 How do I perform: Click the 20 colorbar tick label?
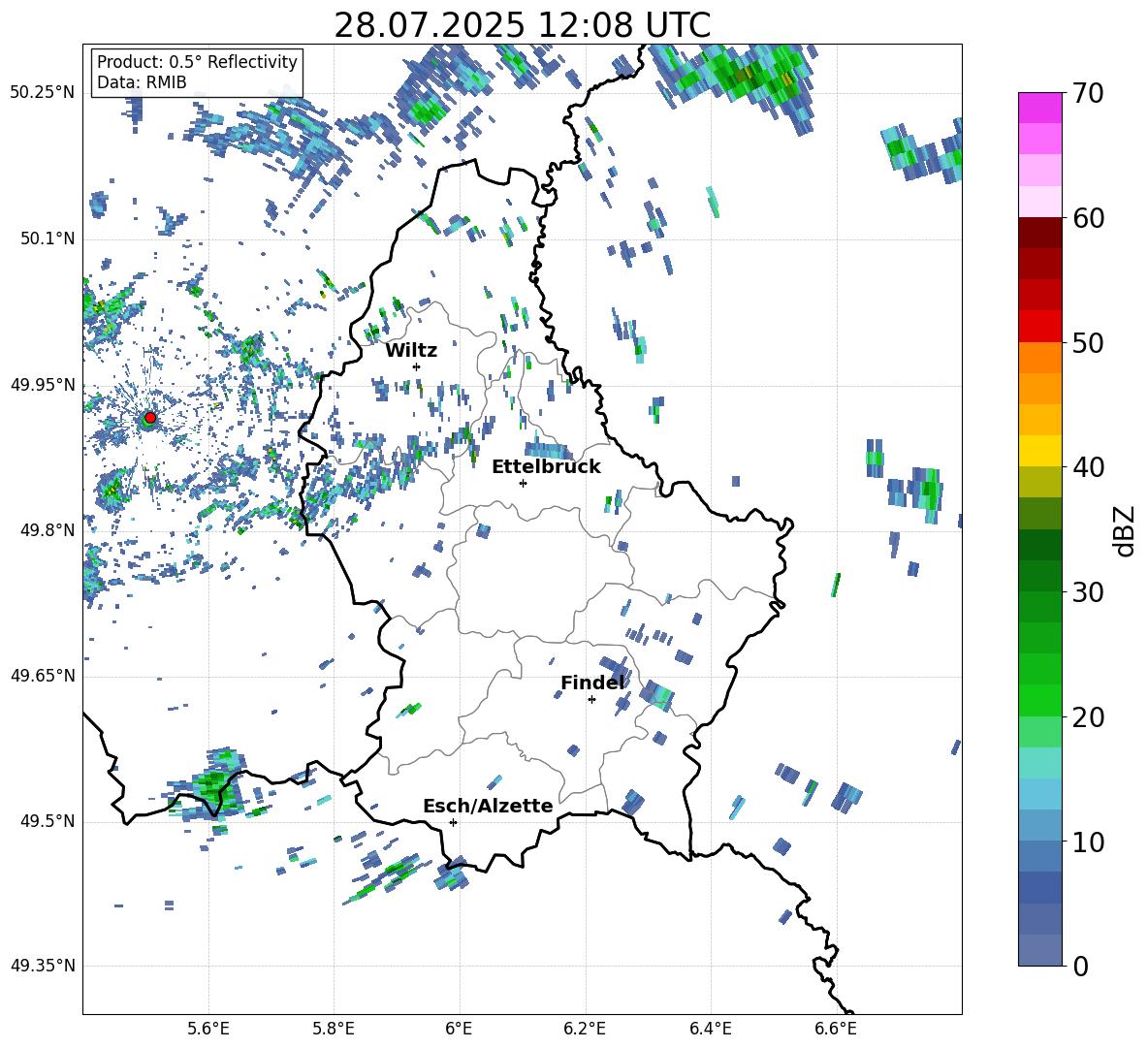click(x=1087, y=717)
